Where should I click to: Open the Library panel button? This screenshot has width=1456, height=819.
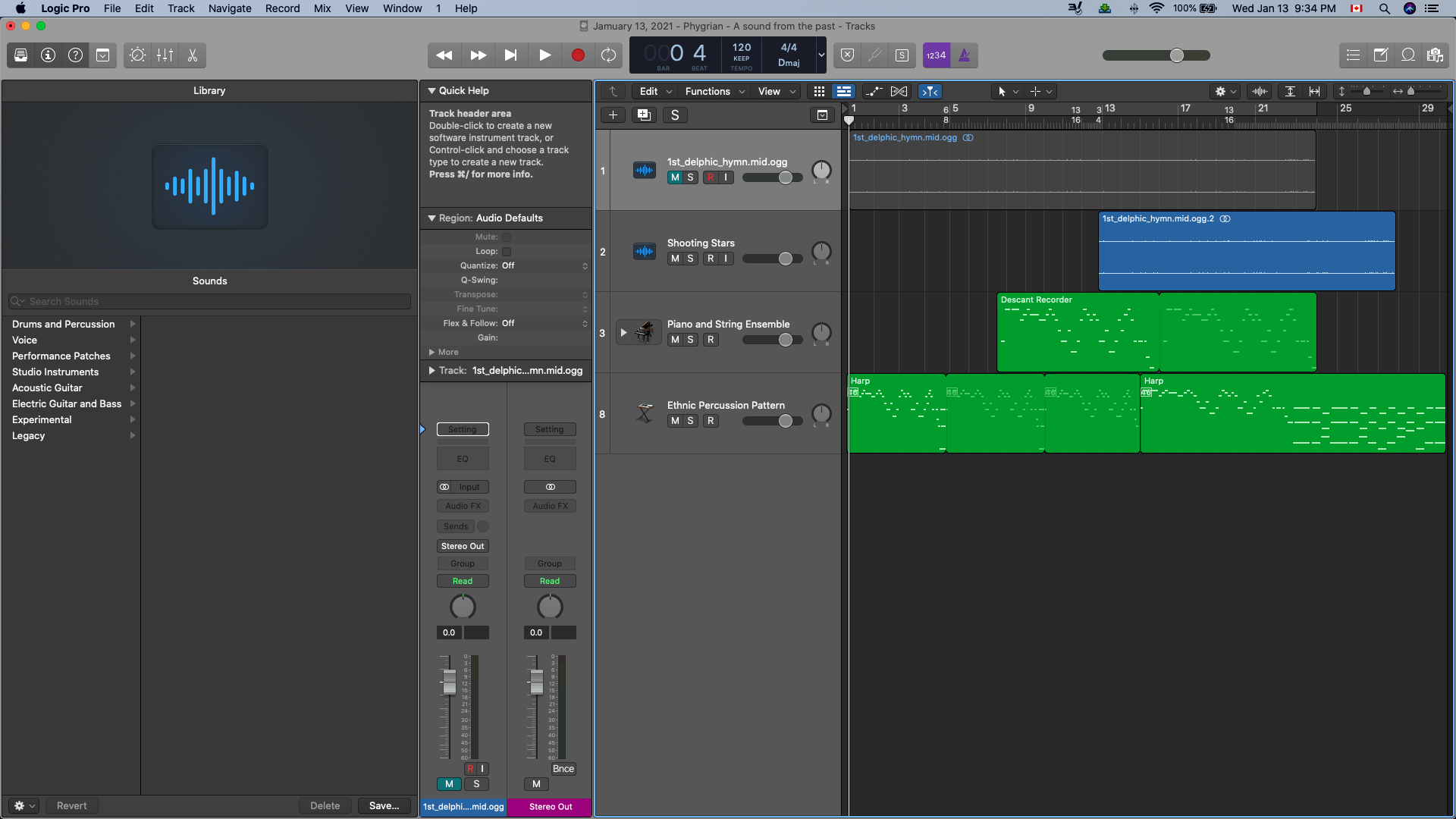click(21, 55)
